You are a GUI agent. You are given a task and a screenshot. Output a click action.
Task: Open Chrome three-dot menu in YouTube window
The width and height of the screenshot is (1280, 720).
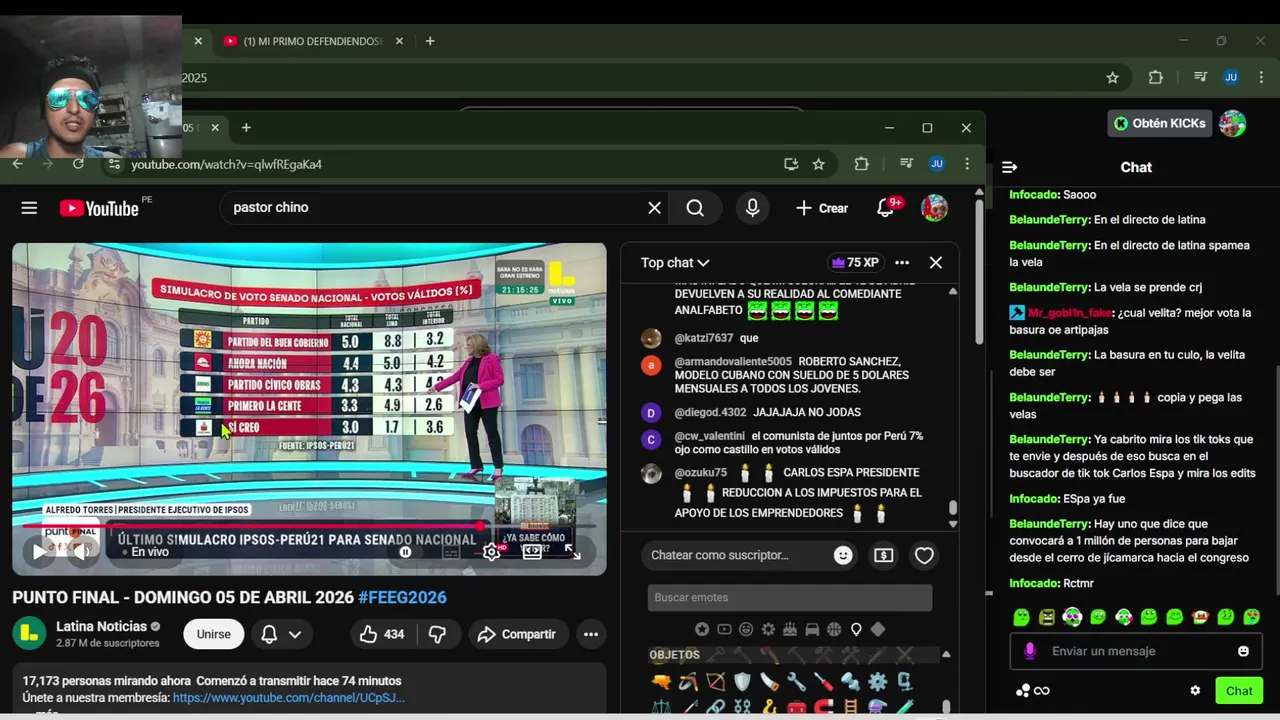(967, 164)
